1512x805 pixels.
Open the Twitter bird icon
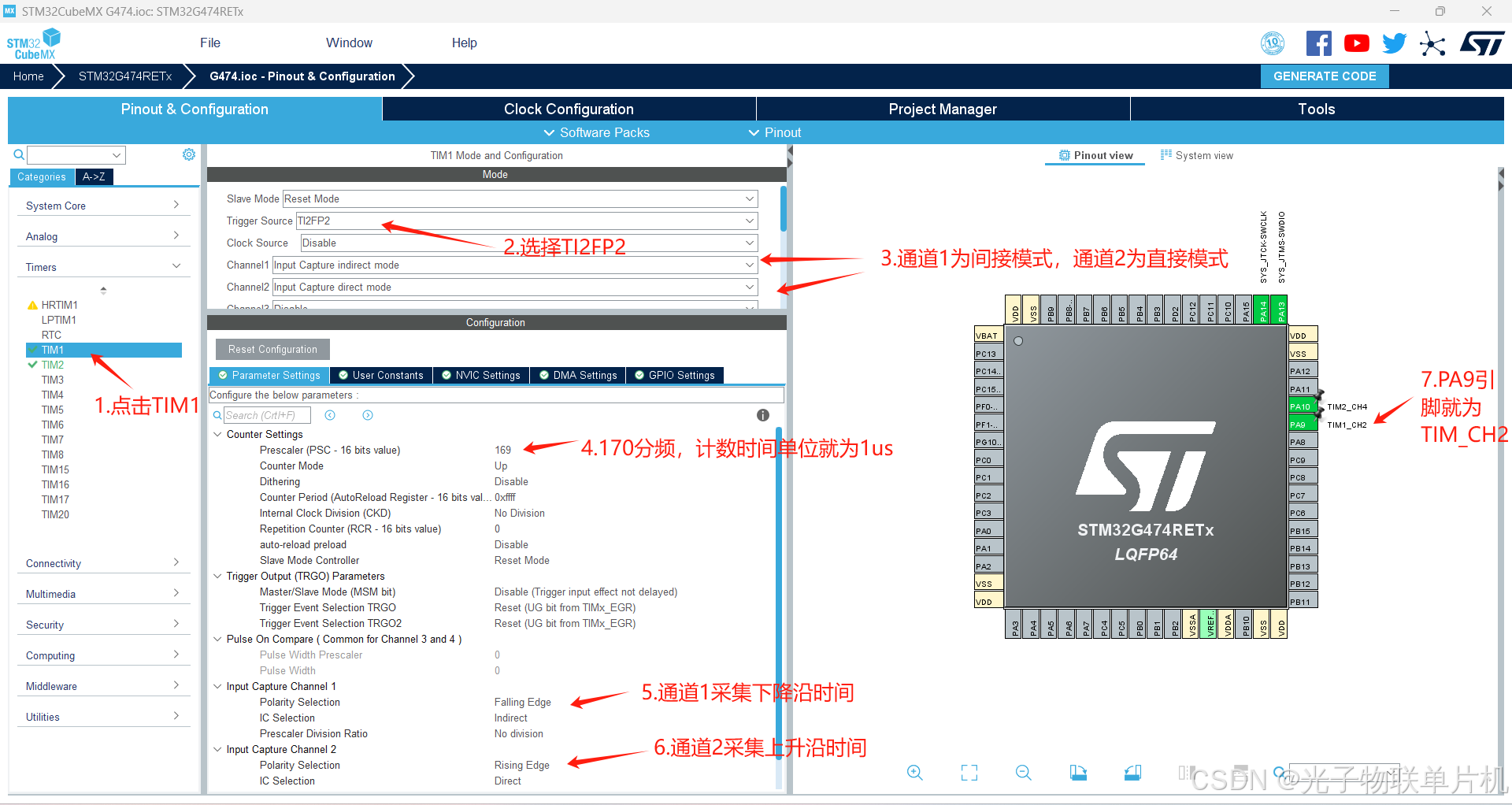(1394, 43)
